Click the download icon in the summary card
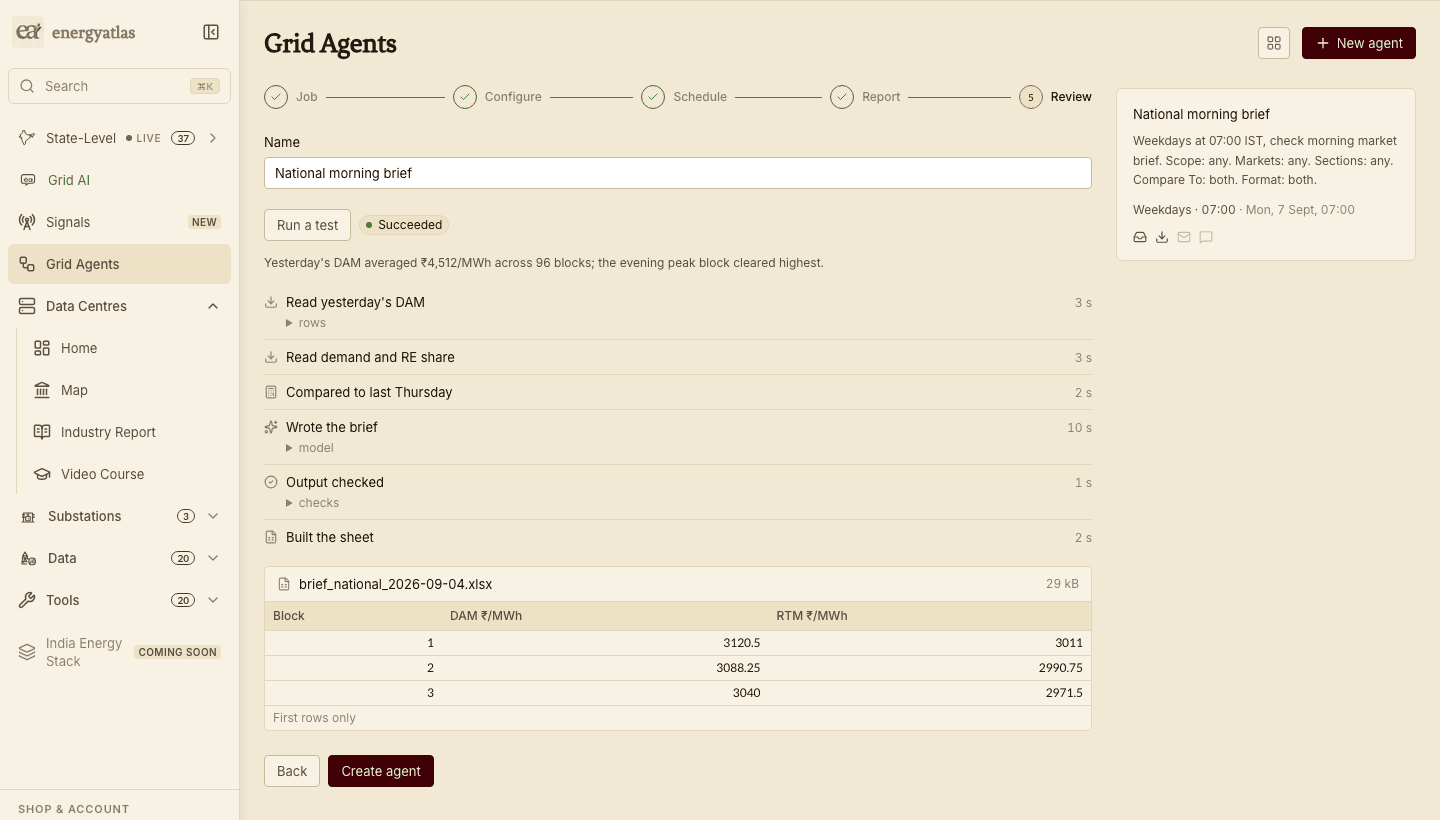The height and width of the screenshot is (820, 1440). (x=1162, y=237)
